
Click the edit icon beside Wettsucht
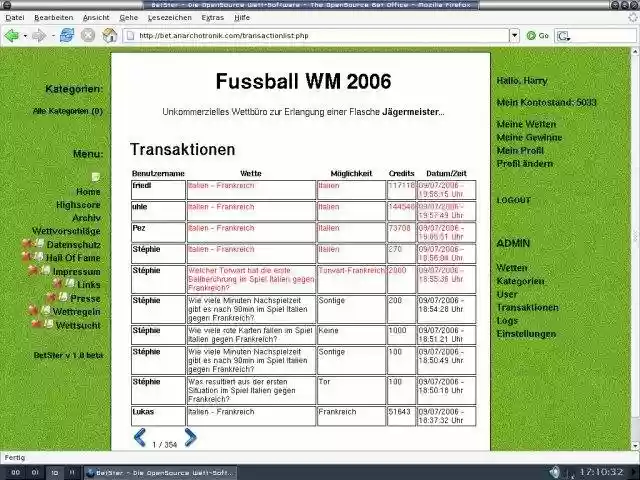click(49, 324)
